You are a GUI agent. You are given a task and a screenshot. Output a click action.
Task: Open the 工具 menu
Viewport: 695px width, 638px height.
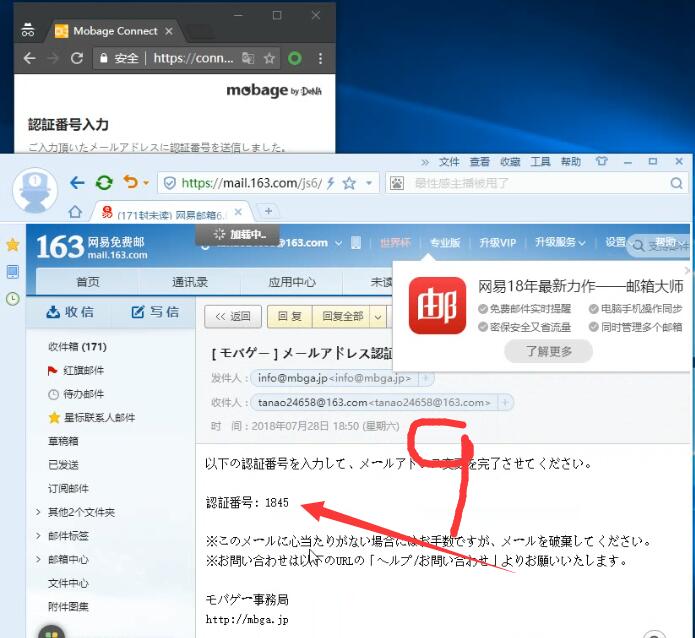pos(540,162)
